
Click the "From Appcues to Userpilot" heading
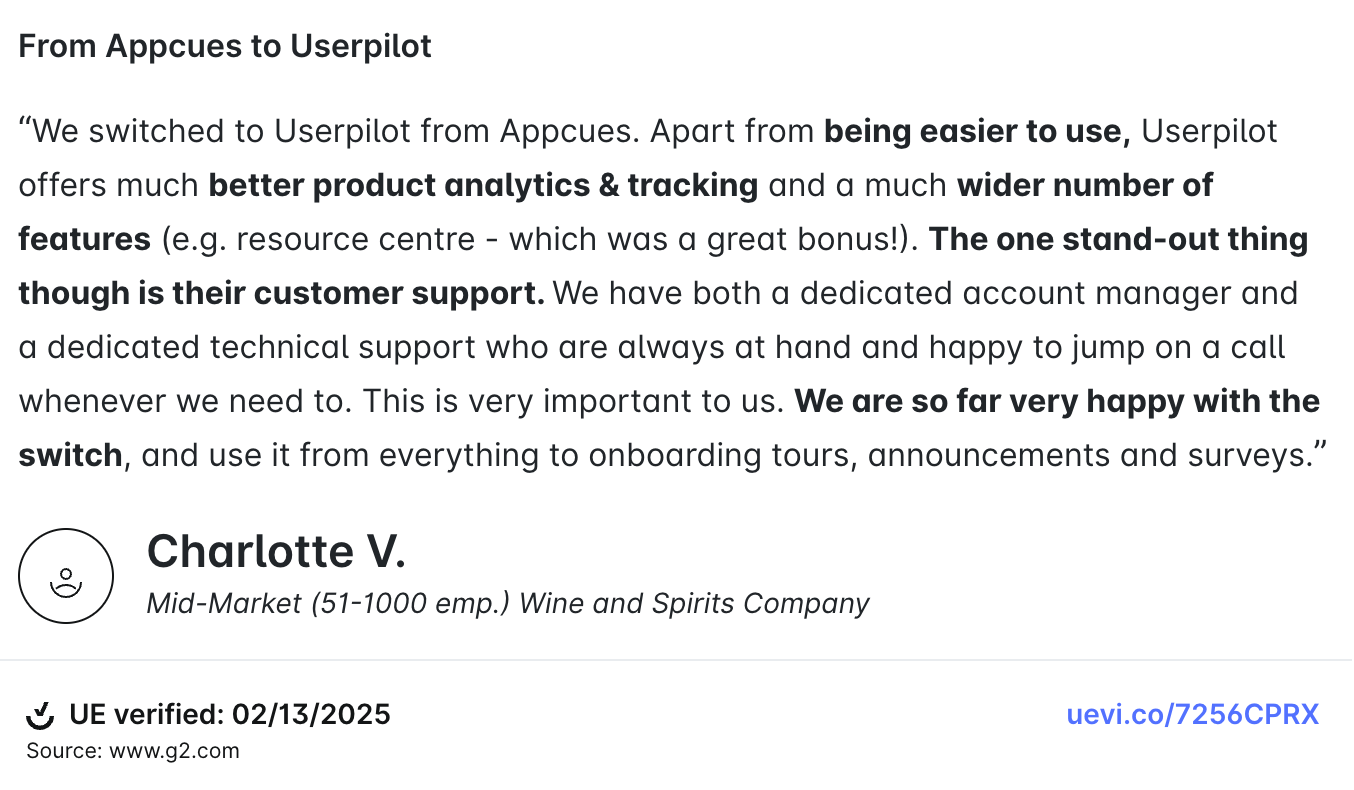225,46
